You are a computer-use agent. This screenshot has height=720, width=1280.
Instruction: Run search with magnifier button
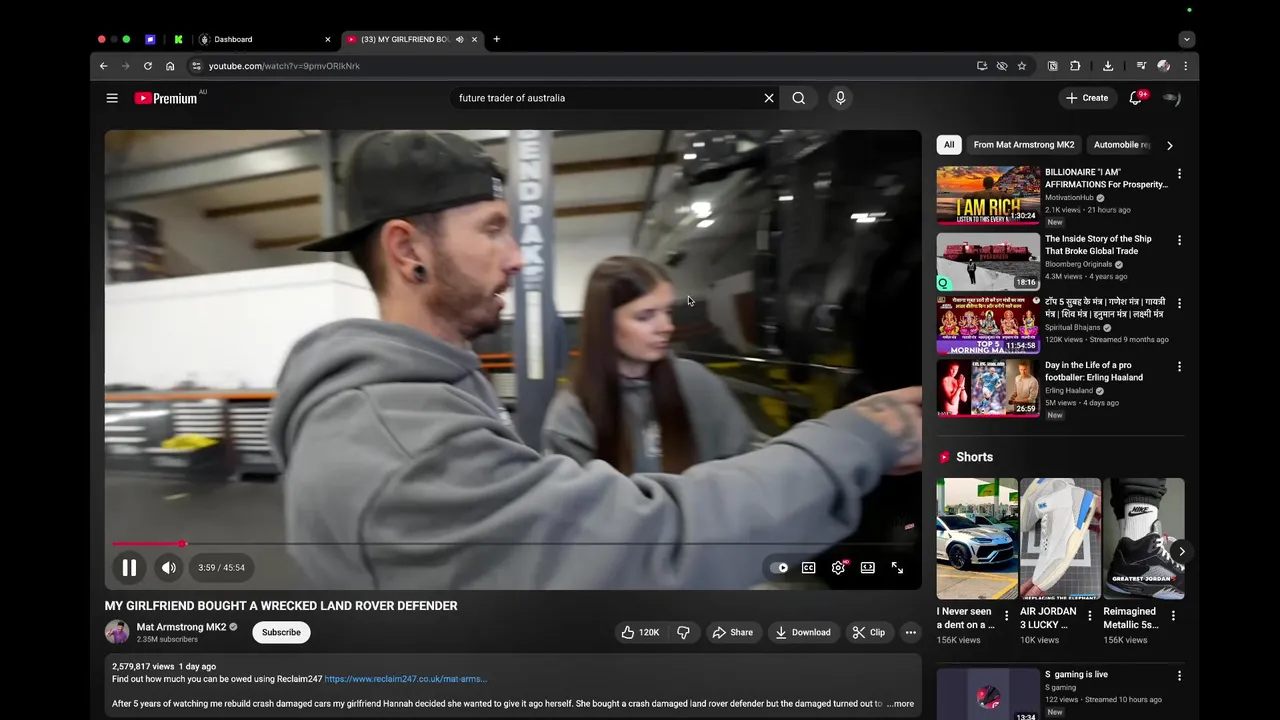click(798, 98)
